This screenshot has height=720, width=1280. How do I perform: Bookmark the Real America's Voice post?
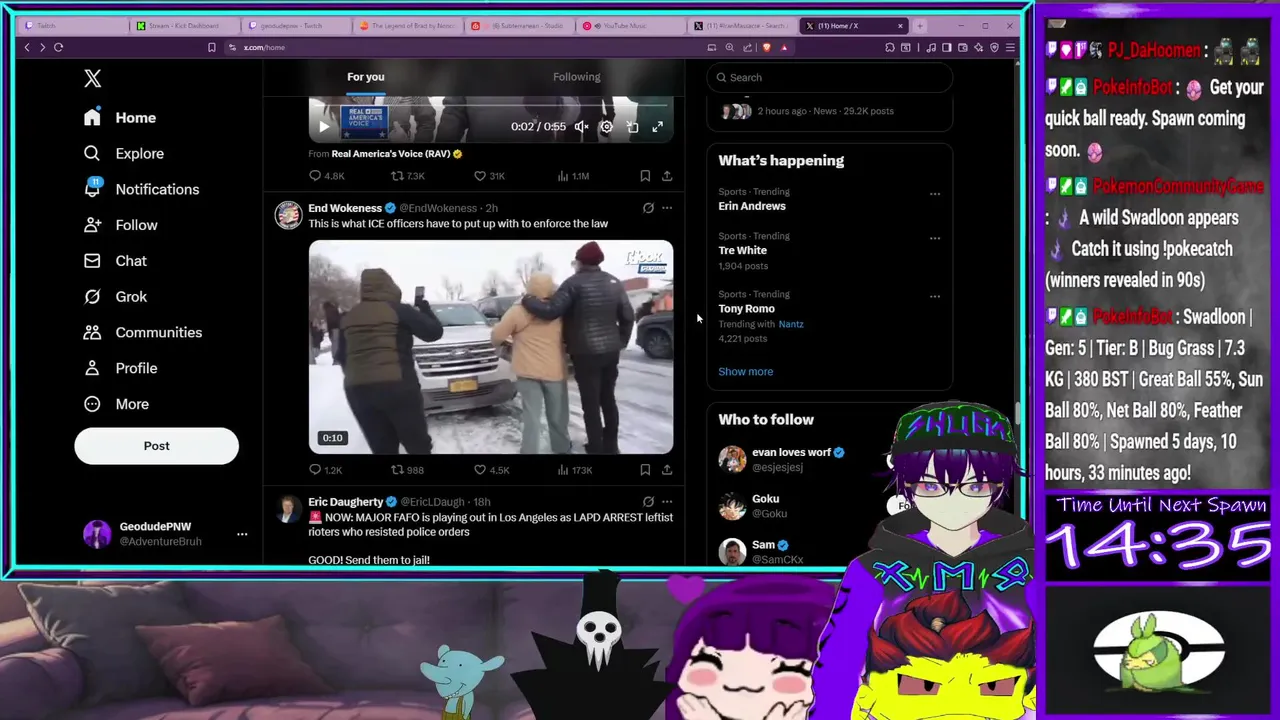coord(645,176)
